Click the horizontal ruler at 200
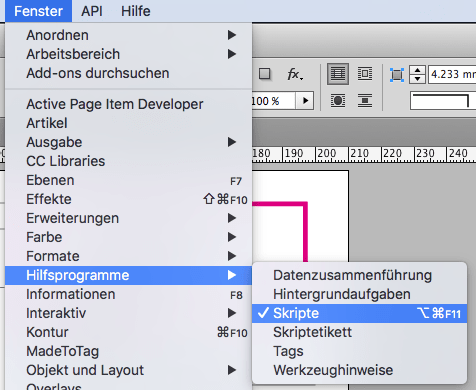Image resolution: width=476 pixels, height=390 pixels. pyautogui.click(x=327, y=154)
